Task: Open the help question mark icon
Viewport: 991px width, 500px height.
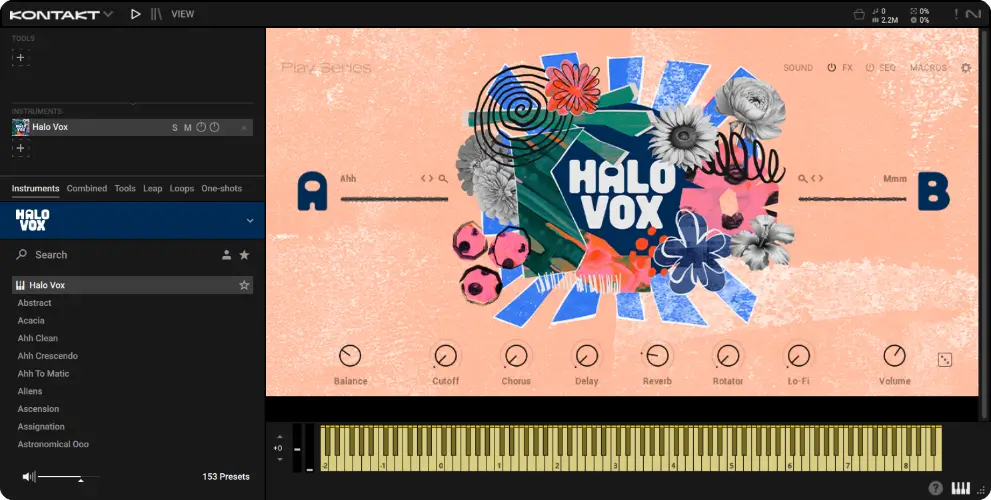Action: (935, 487)
